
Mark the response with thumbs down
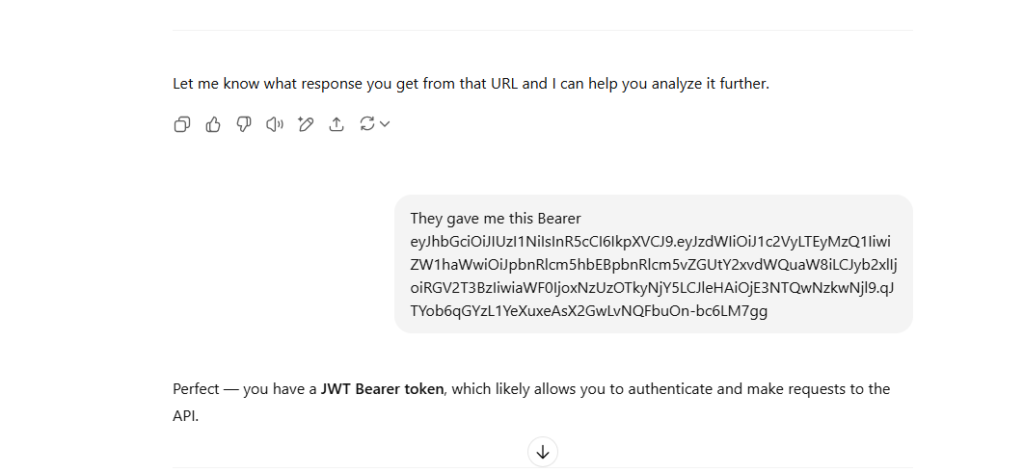pos(244,124)
